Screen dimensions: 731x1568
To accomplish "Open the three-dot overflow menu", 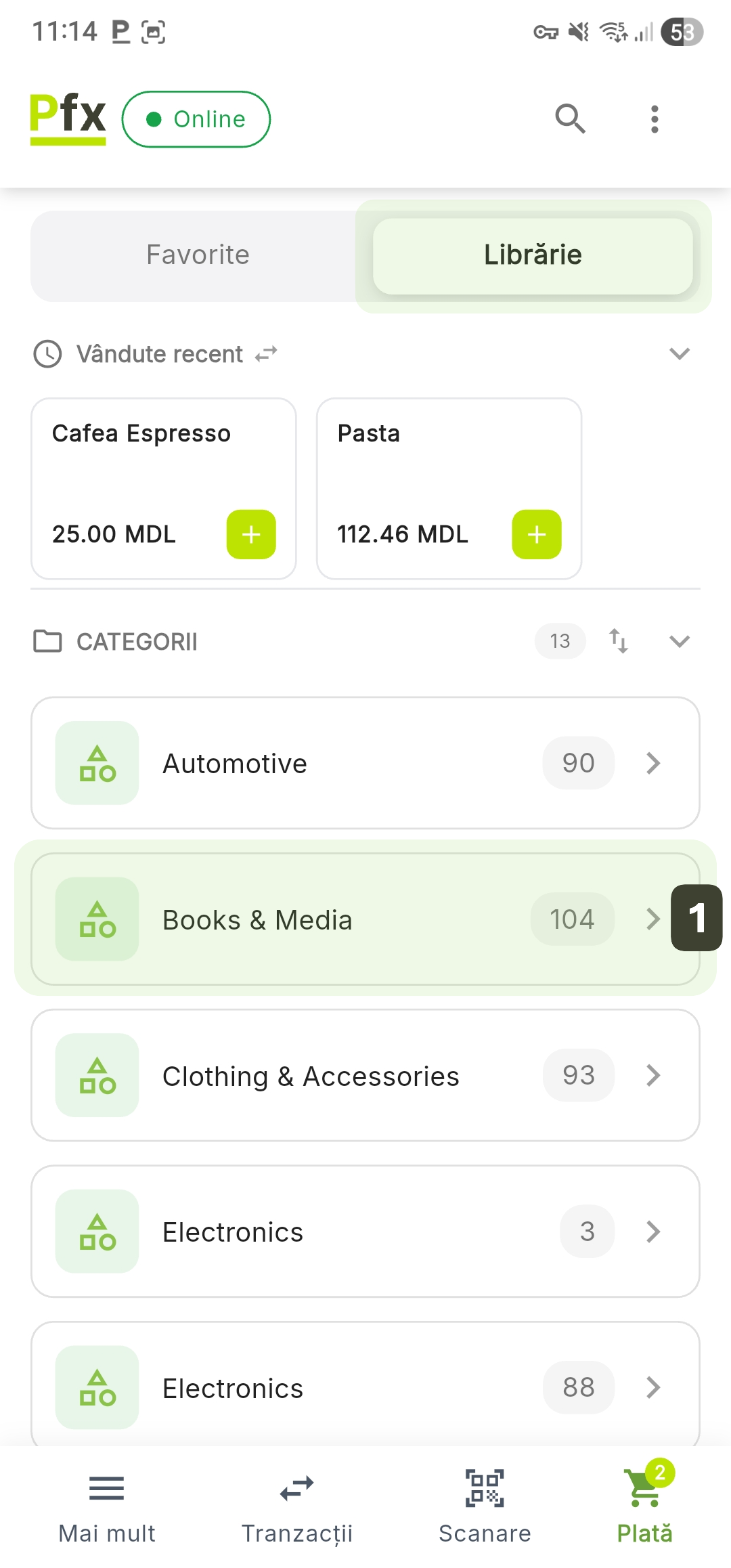I will [x=654, y=119].
